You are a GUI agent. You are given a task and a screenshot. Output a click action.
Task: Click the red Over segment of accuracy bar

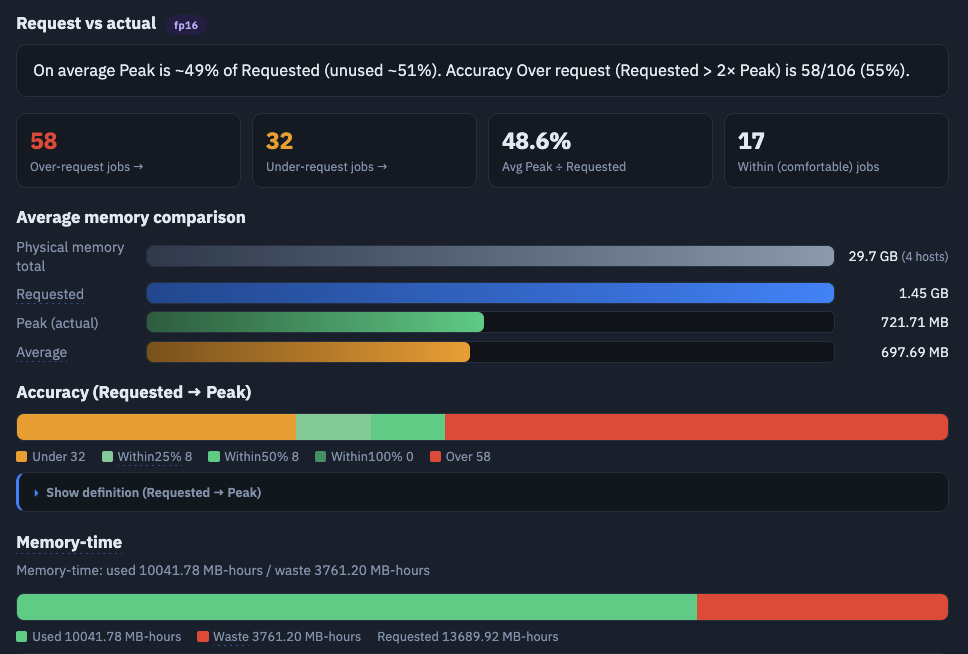tap(696, 427)
